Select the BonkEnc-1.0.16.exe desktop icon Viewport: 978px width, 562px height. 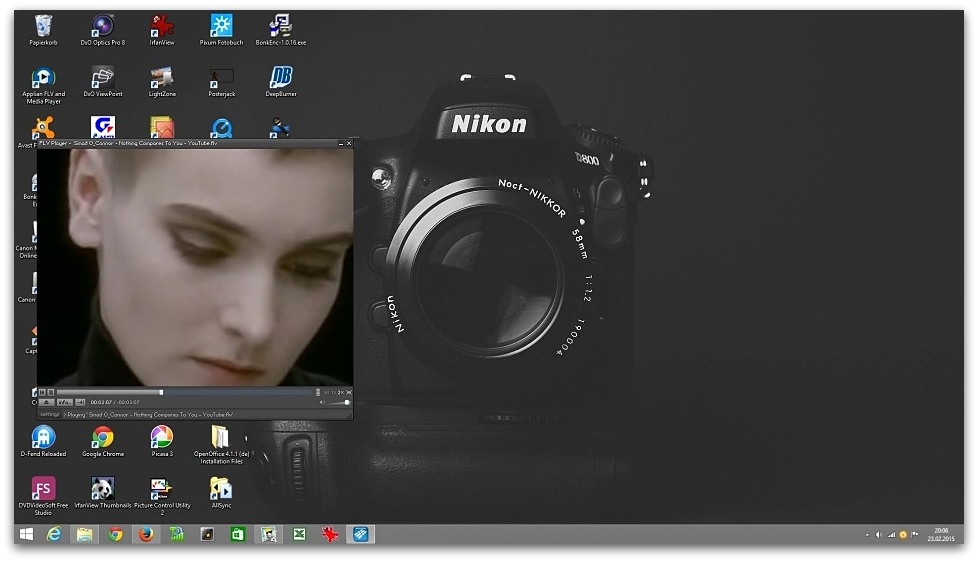281,30
